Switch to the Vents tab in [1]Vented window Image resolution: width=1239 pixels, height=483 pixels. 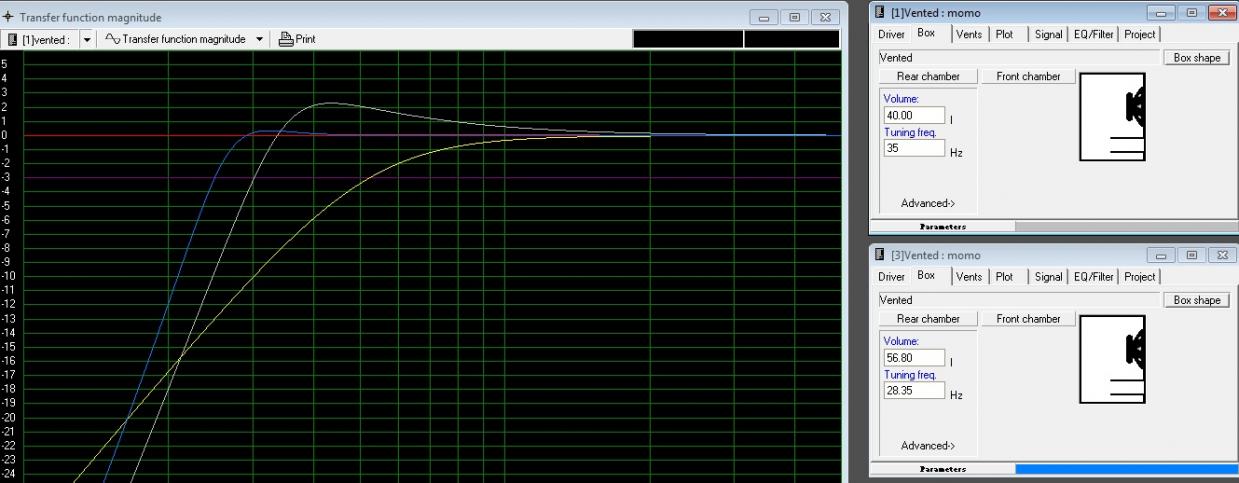(968, 34)
